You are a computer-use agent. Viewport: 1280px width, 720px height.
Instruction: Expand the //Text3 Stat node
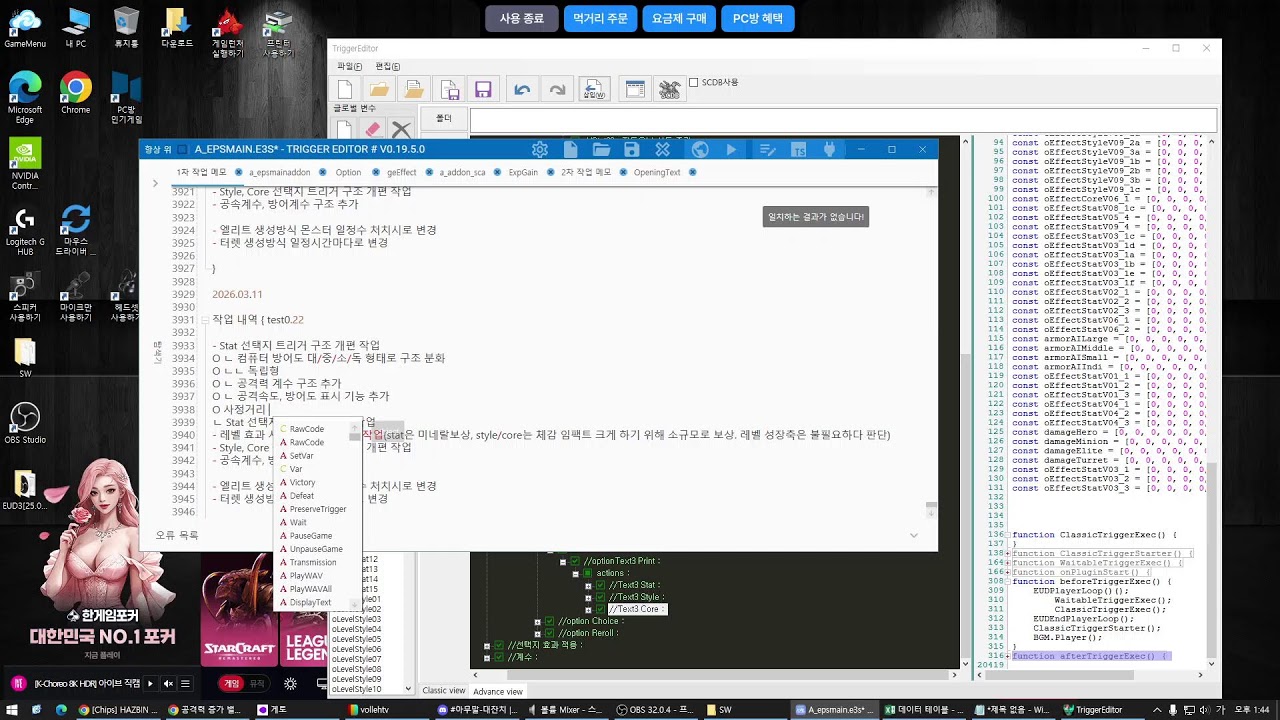pos(589,586)
